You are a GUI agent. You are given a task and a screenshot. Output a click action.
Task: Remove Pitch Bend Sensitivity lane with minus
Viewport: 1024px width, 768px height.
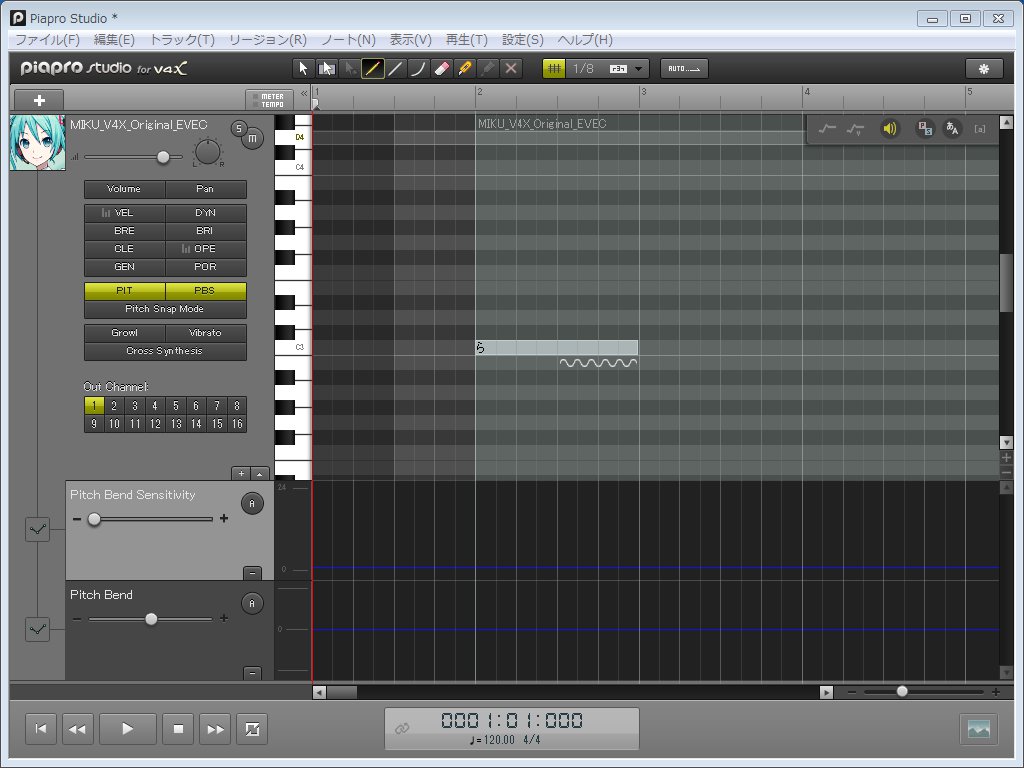[252, 573]
